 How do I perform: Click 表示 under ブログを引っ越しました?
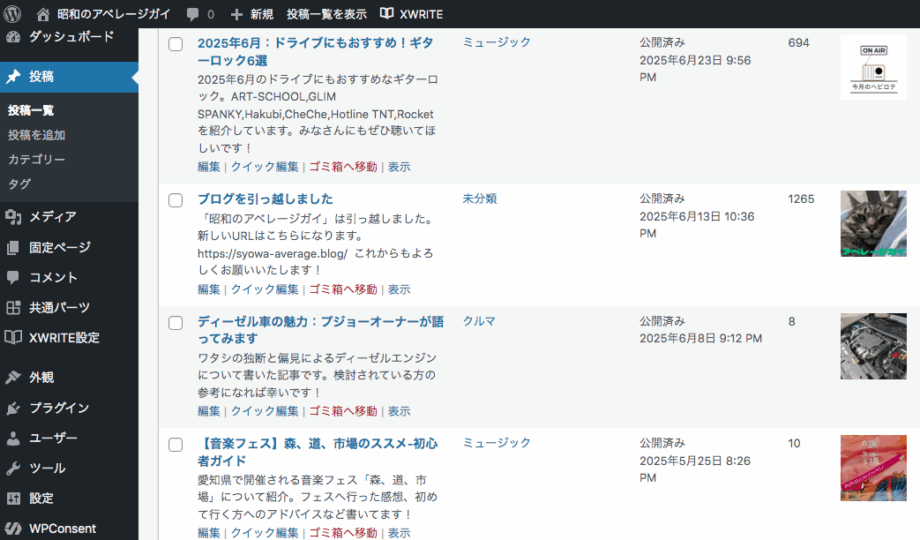pos(399,289)
